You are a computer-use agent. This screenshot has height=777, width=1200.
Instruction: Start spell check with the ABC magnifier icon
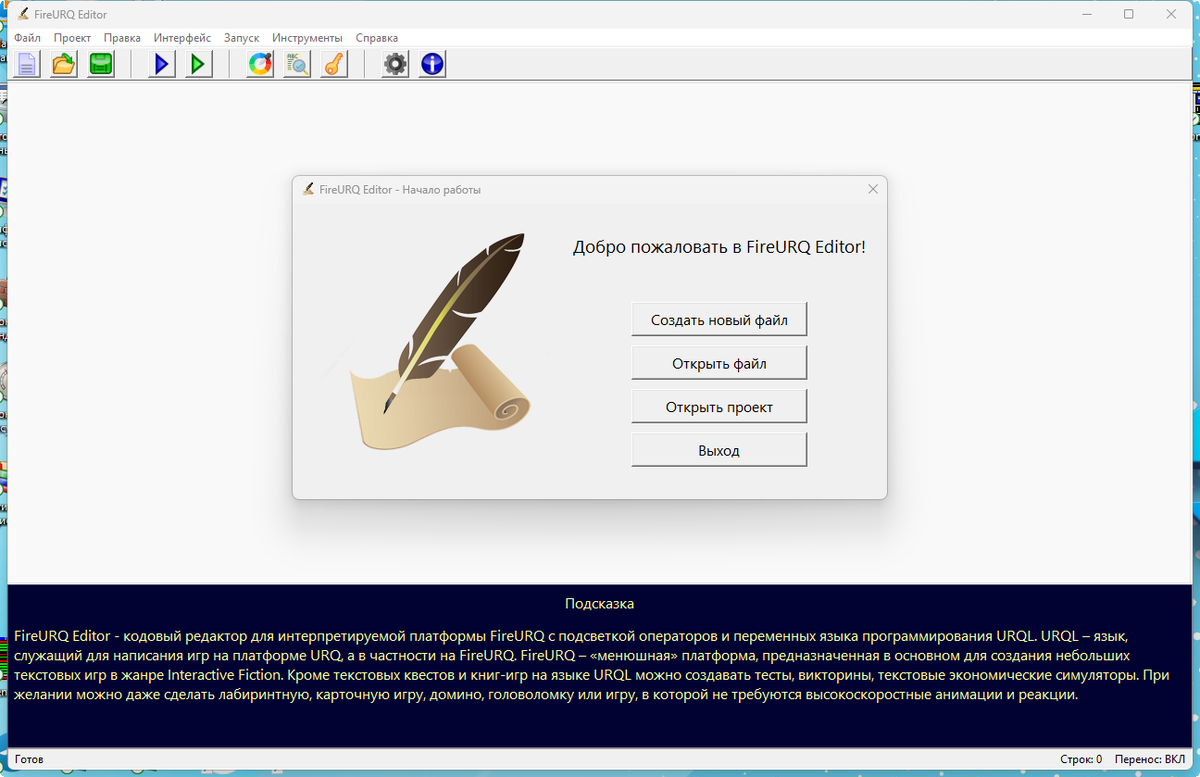[x=296, y=63]
